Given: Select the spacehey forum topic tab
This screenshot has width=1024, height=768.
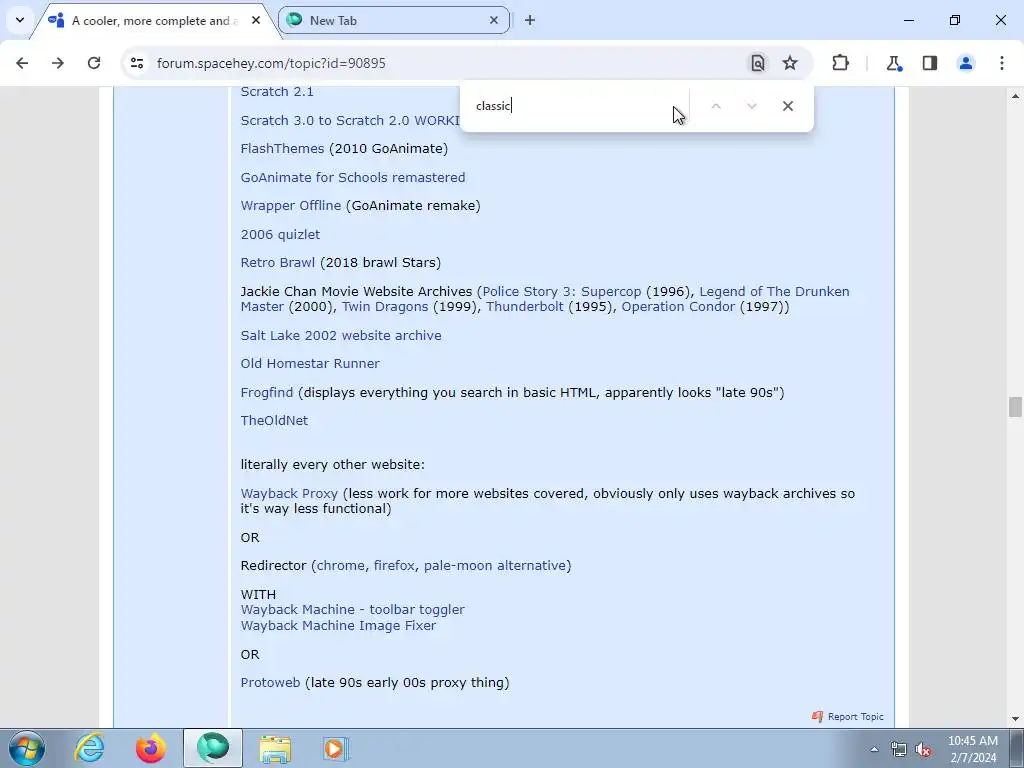Looking at the screenshot, I should [x=155, y=20].
